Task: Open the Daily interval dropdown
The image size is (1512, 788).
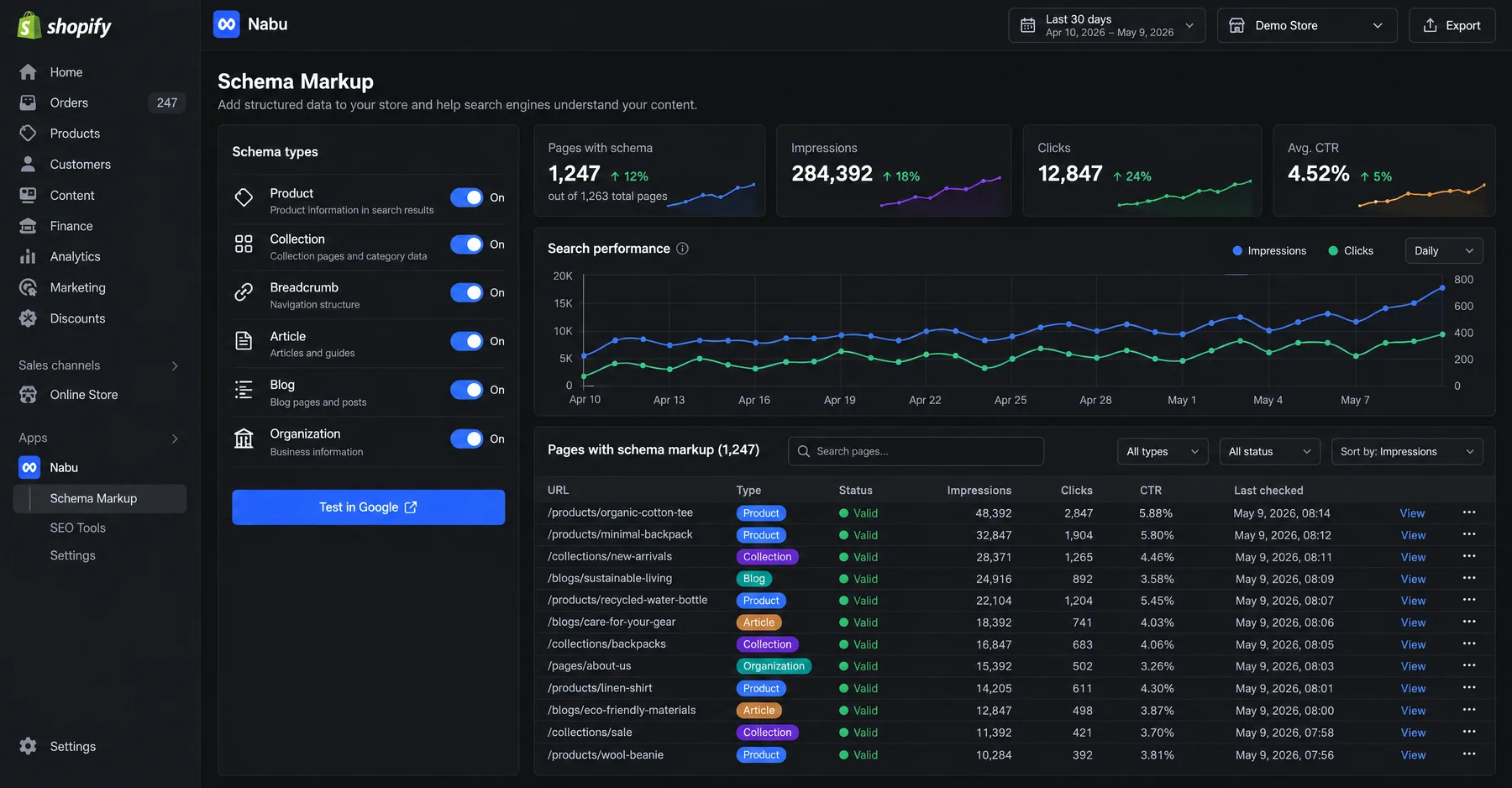Action: [x=1444, y=250]
